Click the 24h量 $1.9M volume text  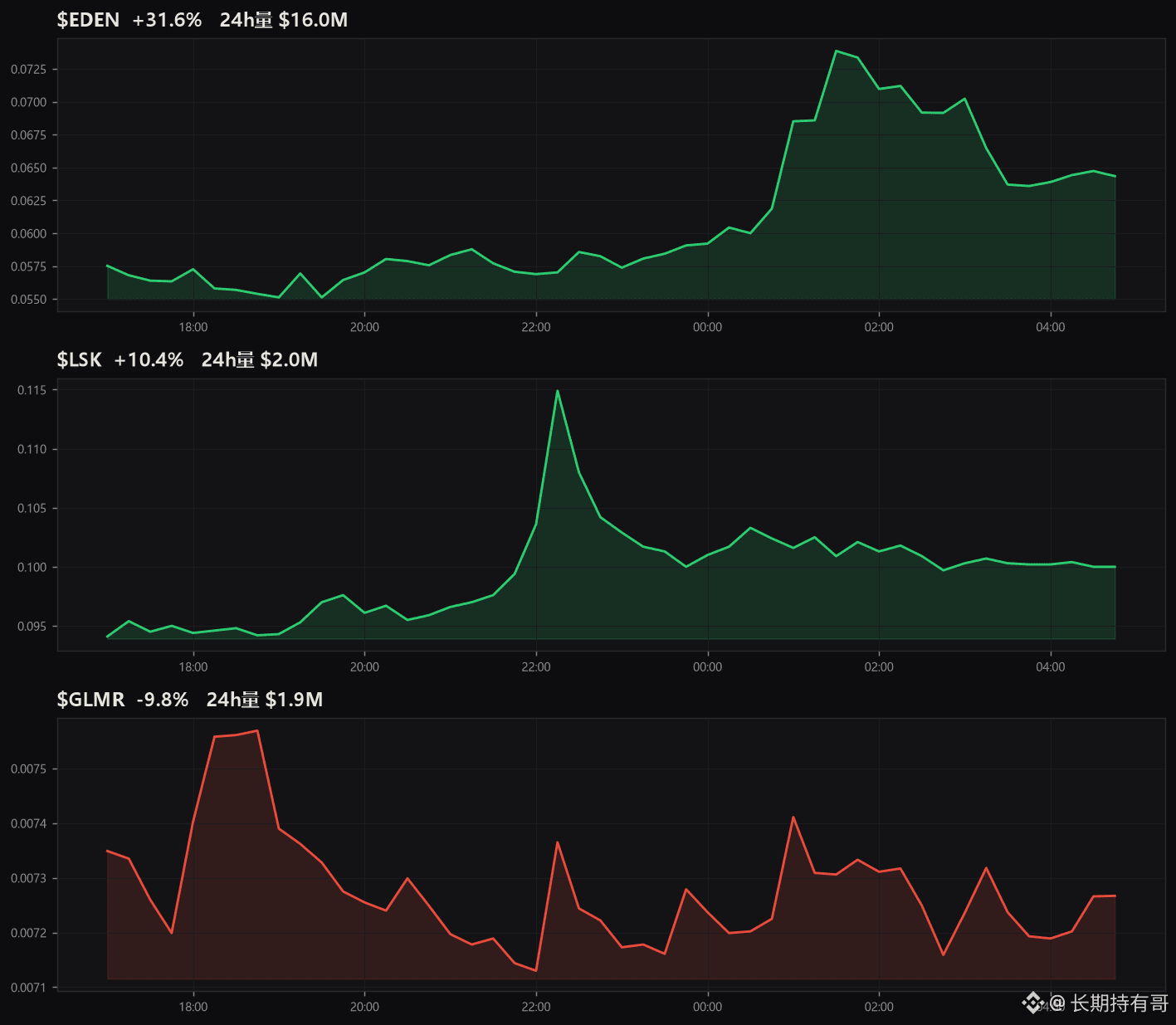coord(265,700)
